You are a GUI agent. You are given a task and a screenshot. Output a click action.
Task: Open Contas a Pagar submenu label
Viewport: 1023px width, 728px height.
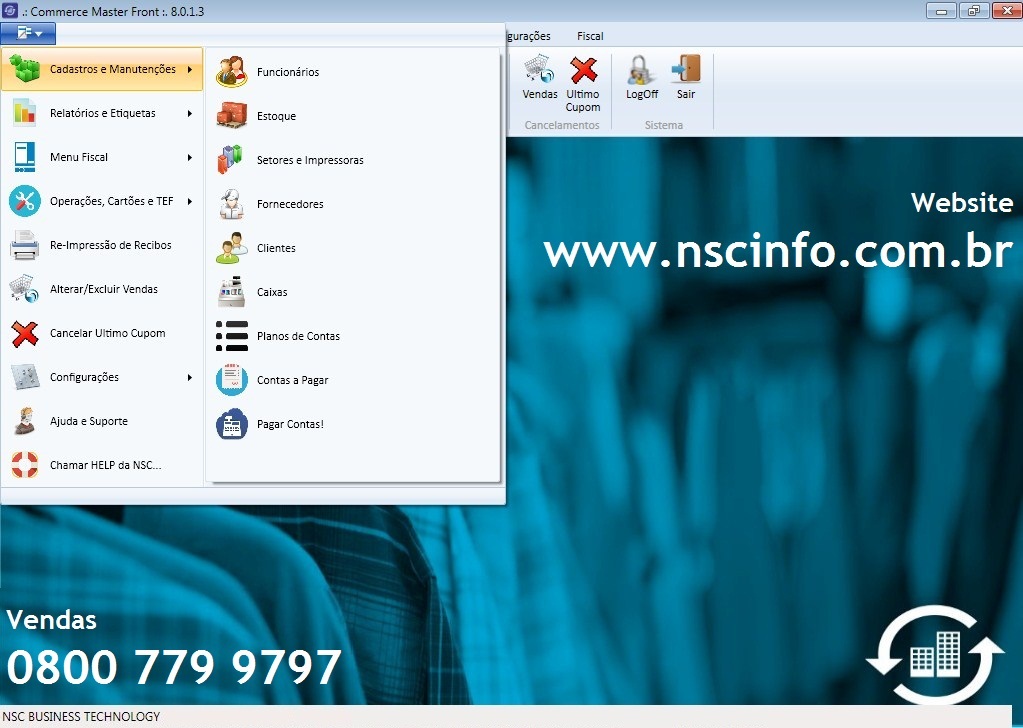292,380
